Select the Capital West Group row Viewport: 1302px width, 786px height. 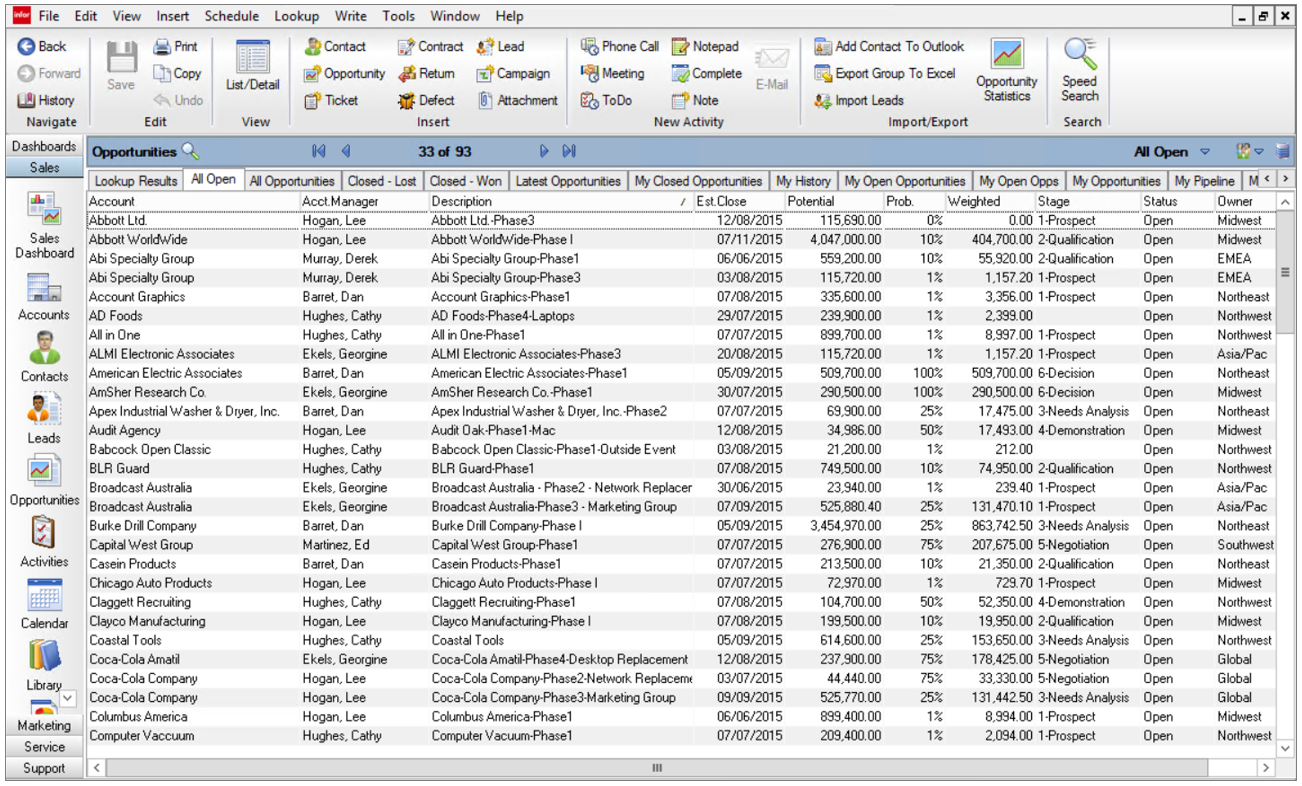682,545
